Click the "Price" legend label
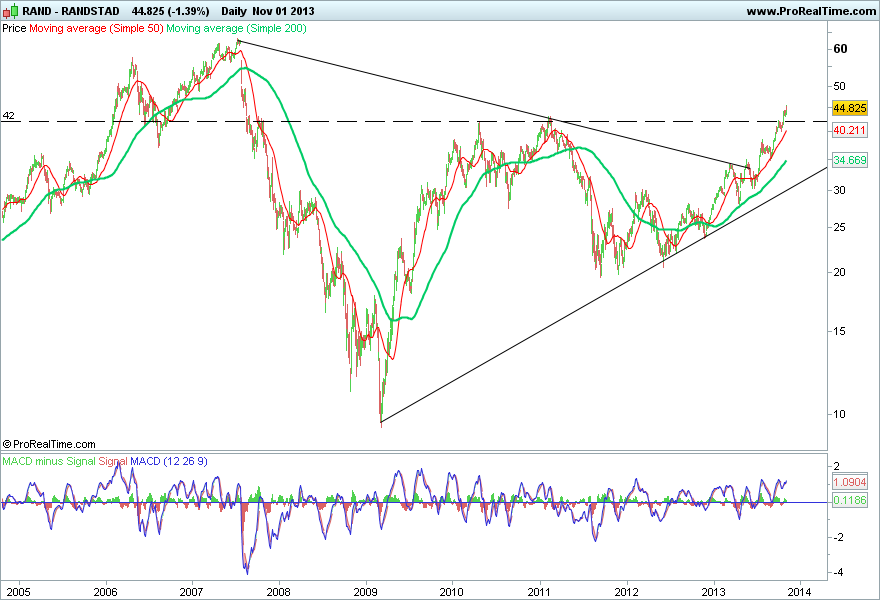This screenshot has width=880, height=600. tap(14, 28)
